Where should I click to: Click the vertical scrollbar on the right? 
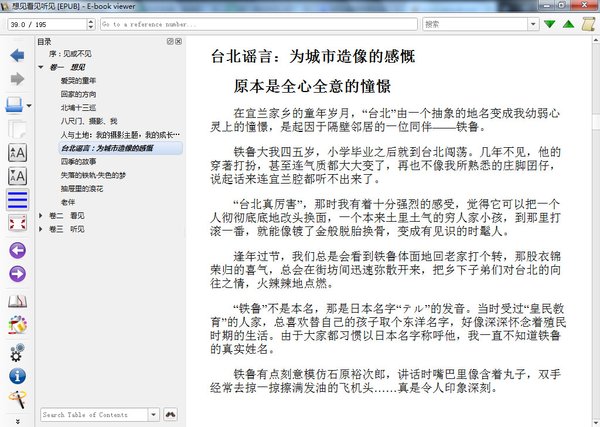coord(596,233)
